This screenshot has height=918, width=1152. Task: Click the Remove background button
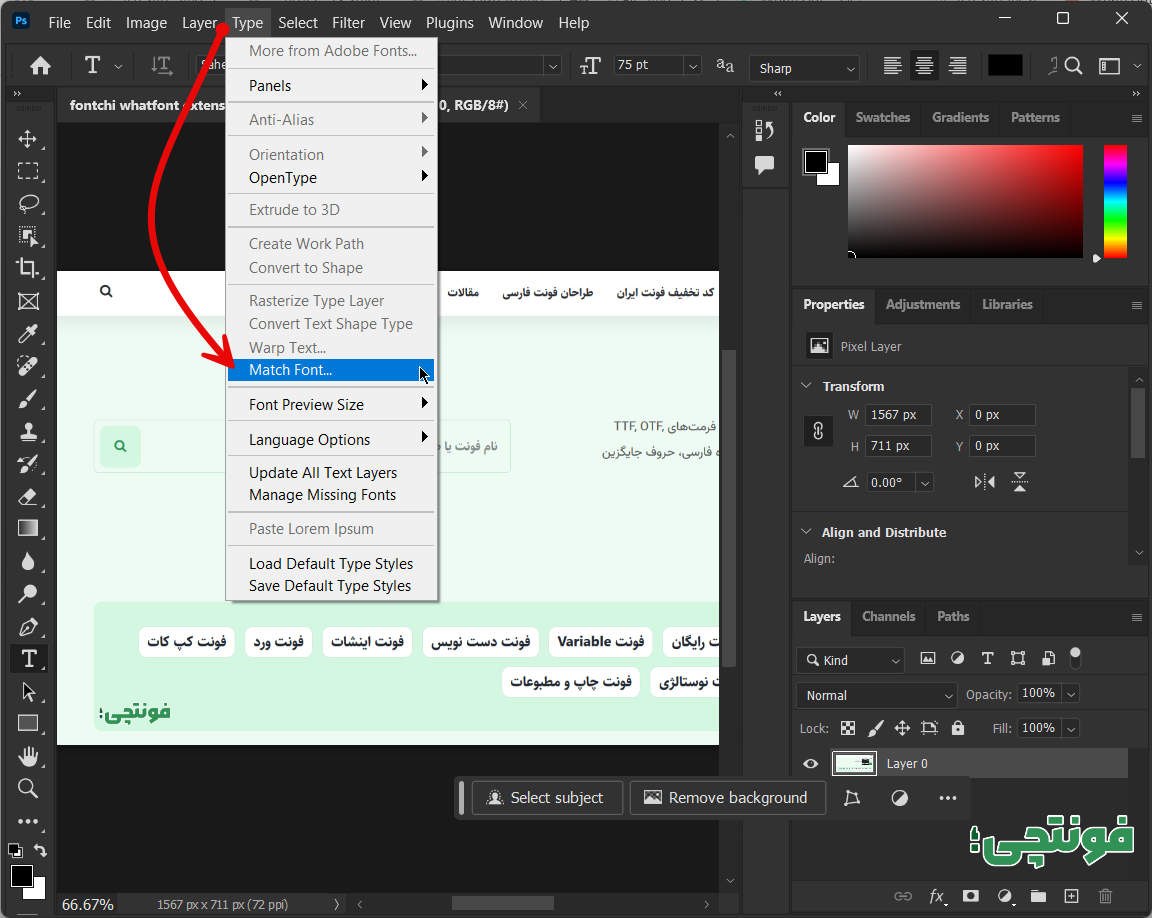click(727, 798)
